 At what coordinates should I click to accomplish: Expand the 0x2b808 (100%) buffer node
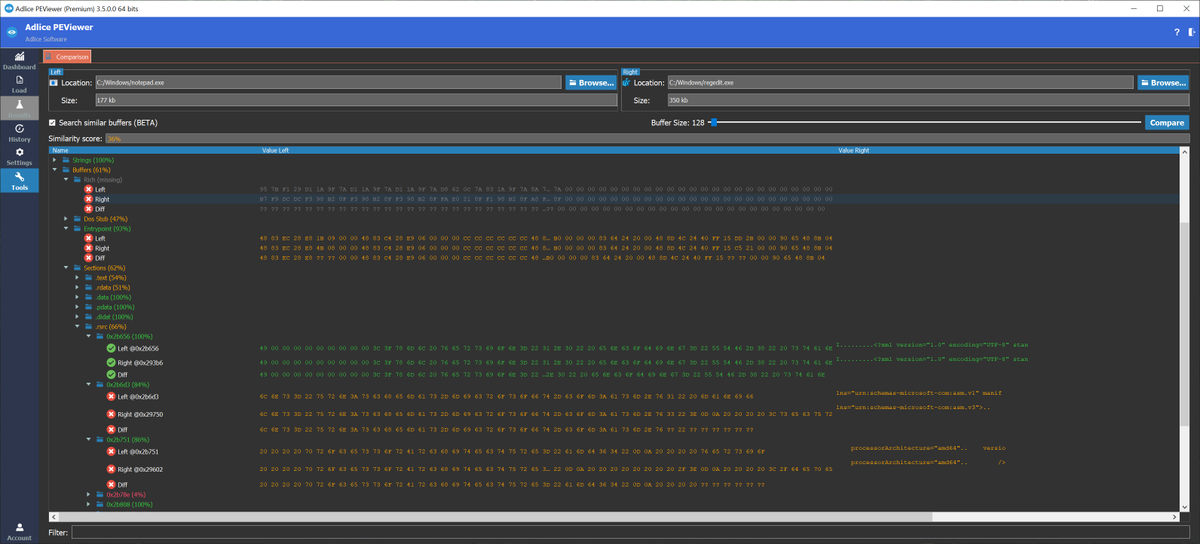pos(88,504)
